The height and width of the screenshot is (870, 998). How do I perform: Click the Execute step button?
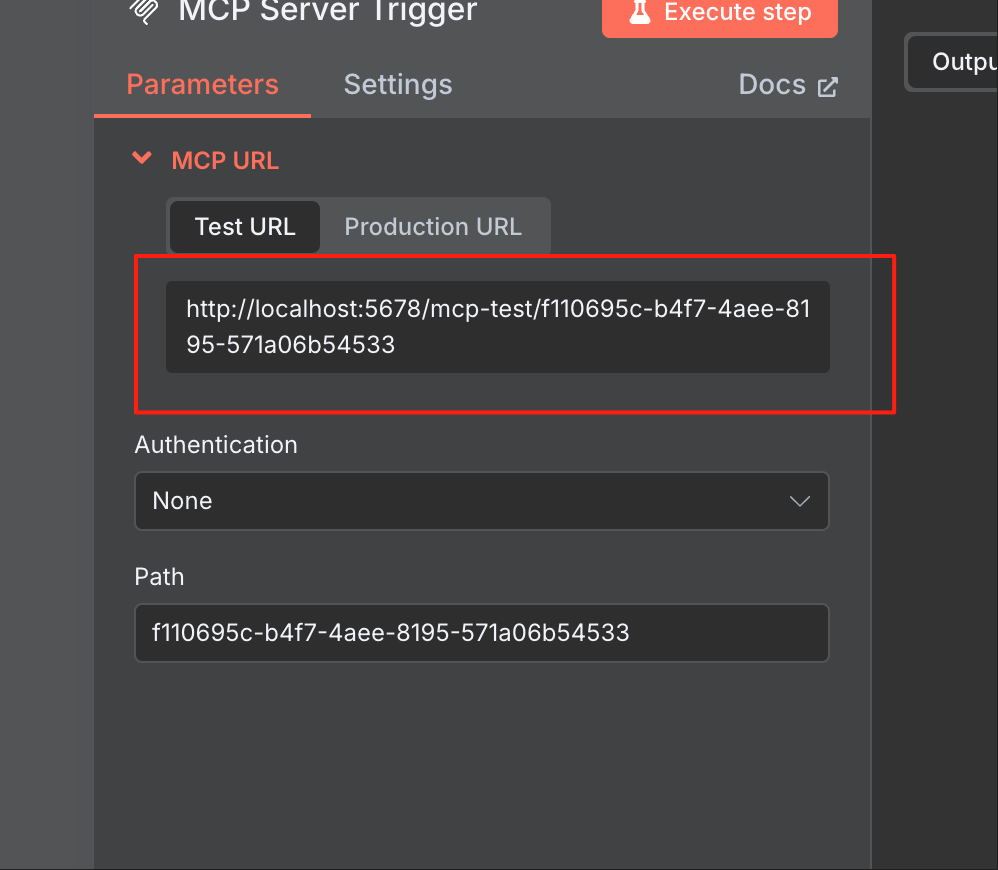point(719,12)
